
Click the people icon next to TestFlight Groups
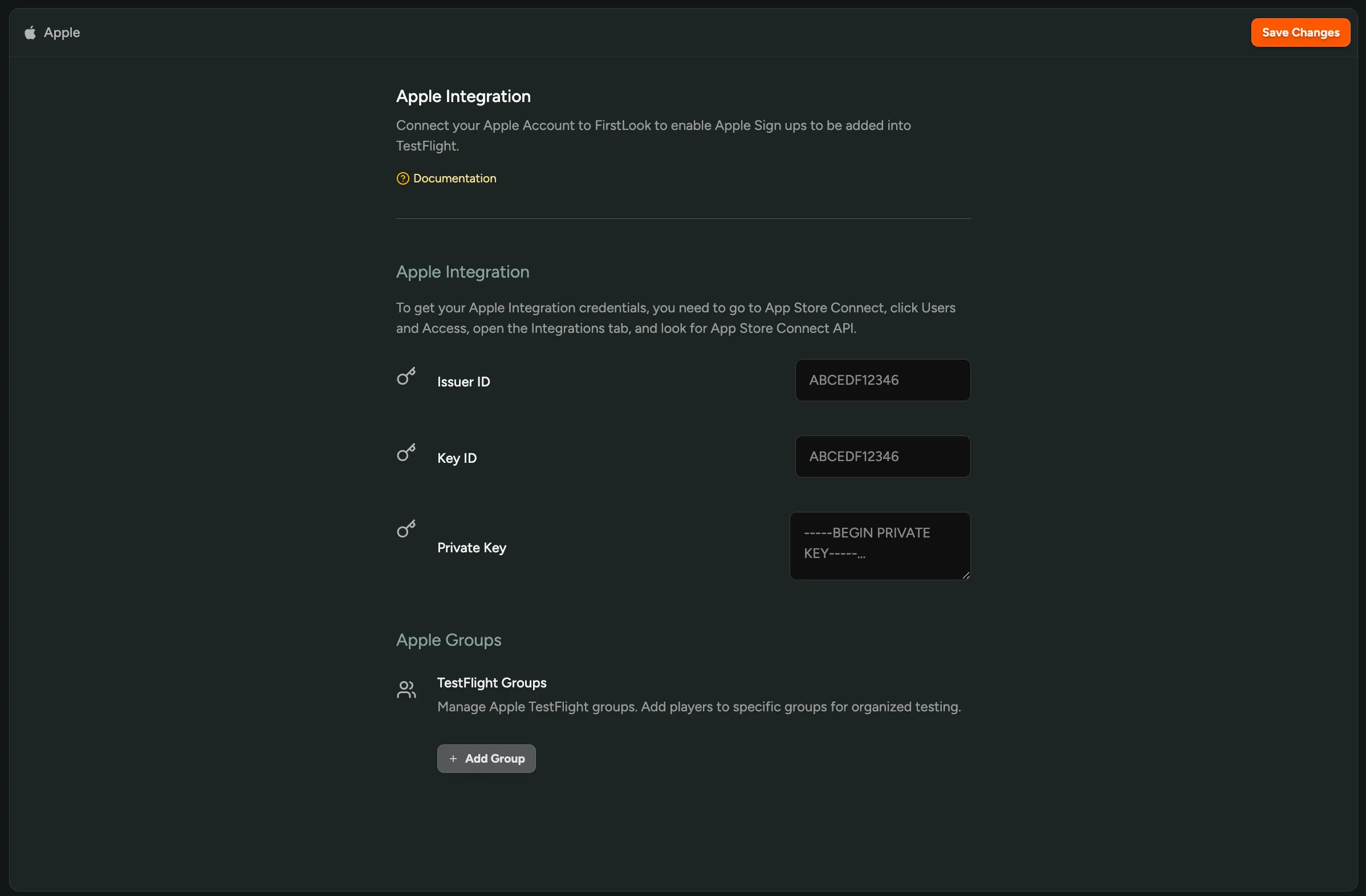[x=406, y=690]
